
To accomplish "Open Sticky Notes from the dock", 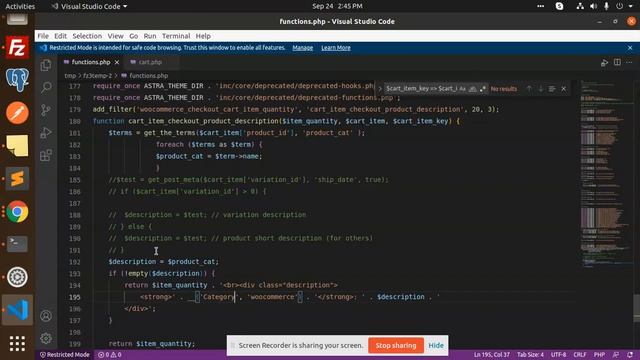I will pyautogui.click(x=17, y=146).
